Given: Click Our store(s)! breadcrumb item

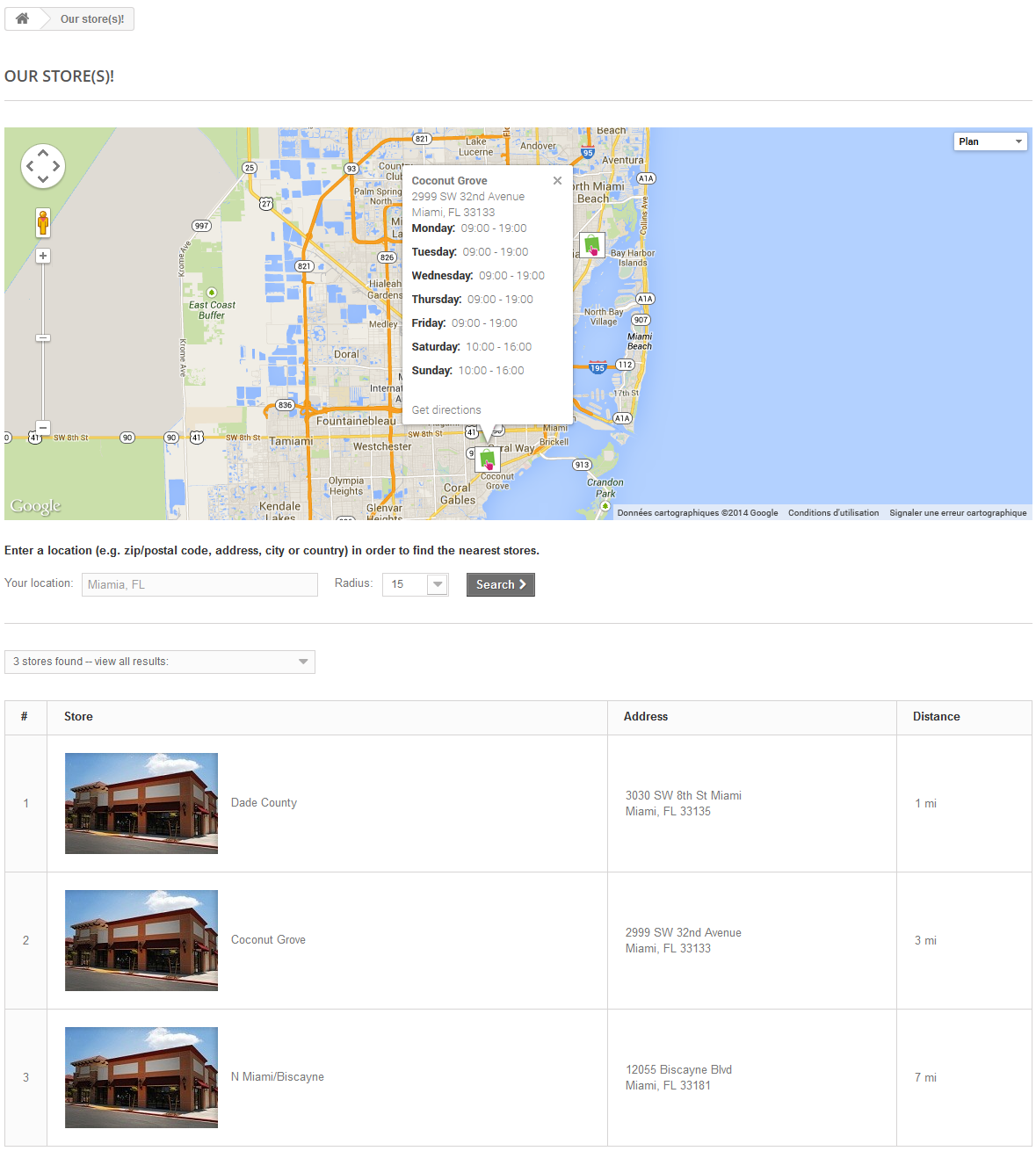Looking at the screenshot, I should pos(92,18).
